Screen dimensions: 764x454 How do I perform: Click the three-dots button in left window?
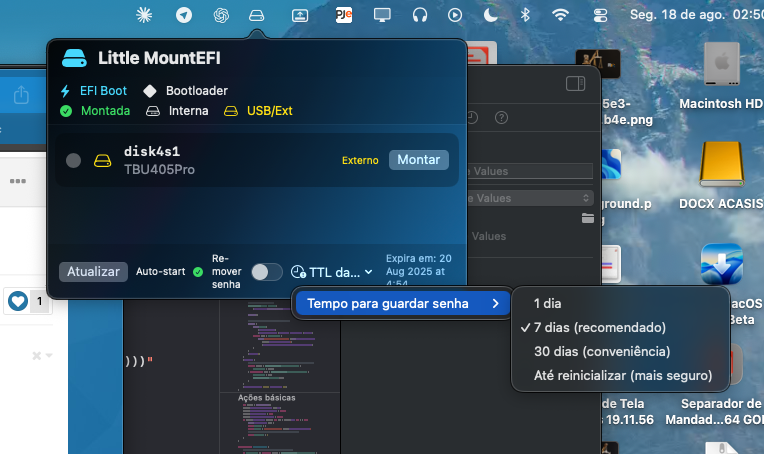click(18, 181)
